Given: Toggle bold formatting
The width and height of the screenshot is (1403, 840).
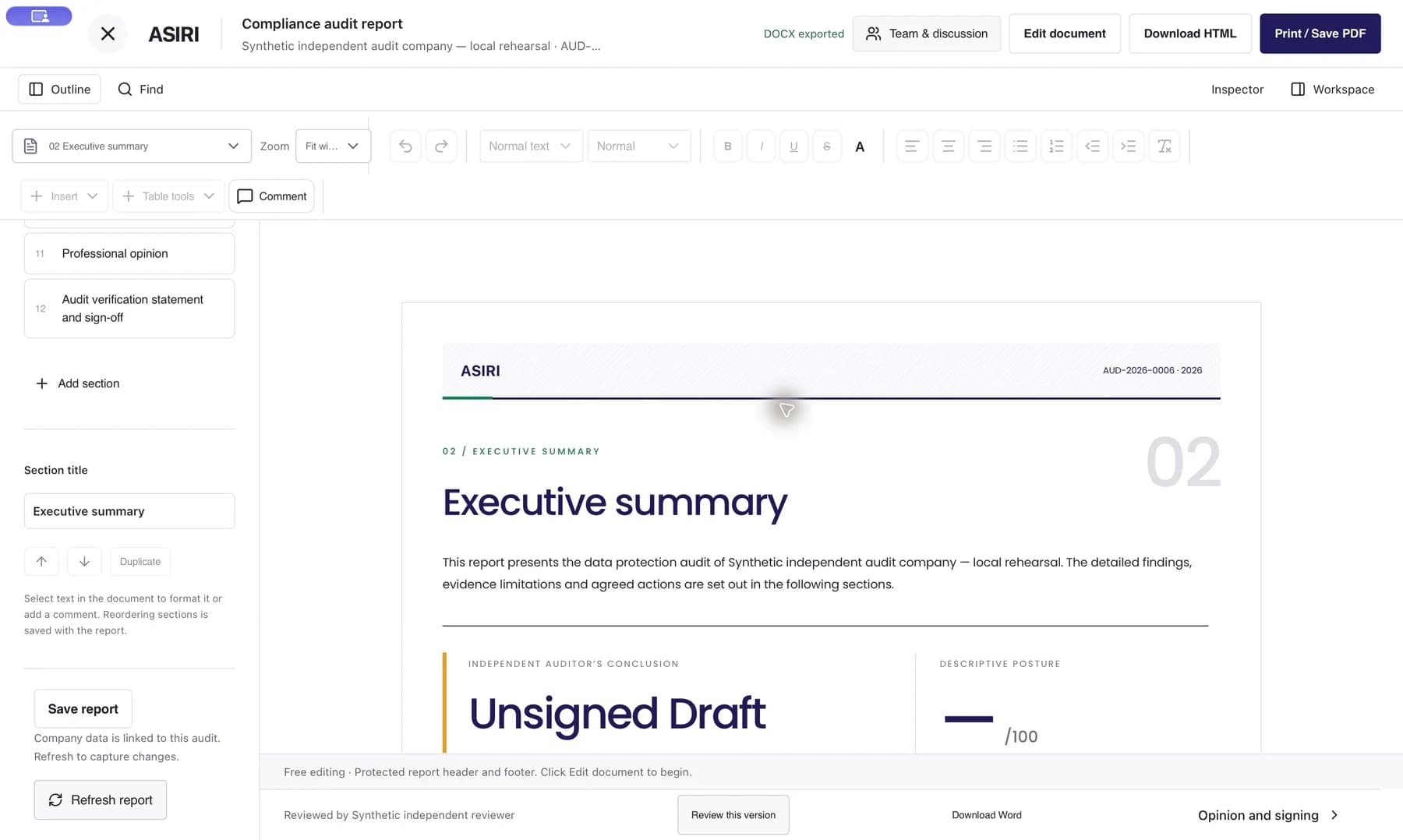Looking at the screenshot, I should (x=727, y=146).
